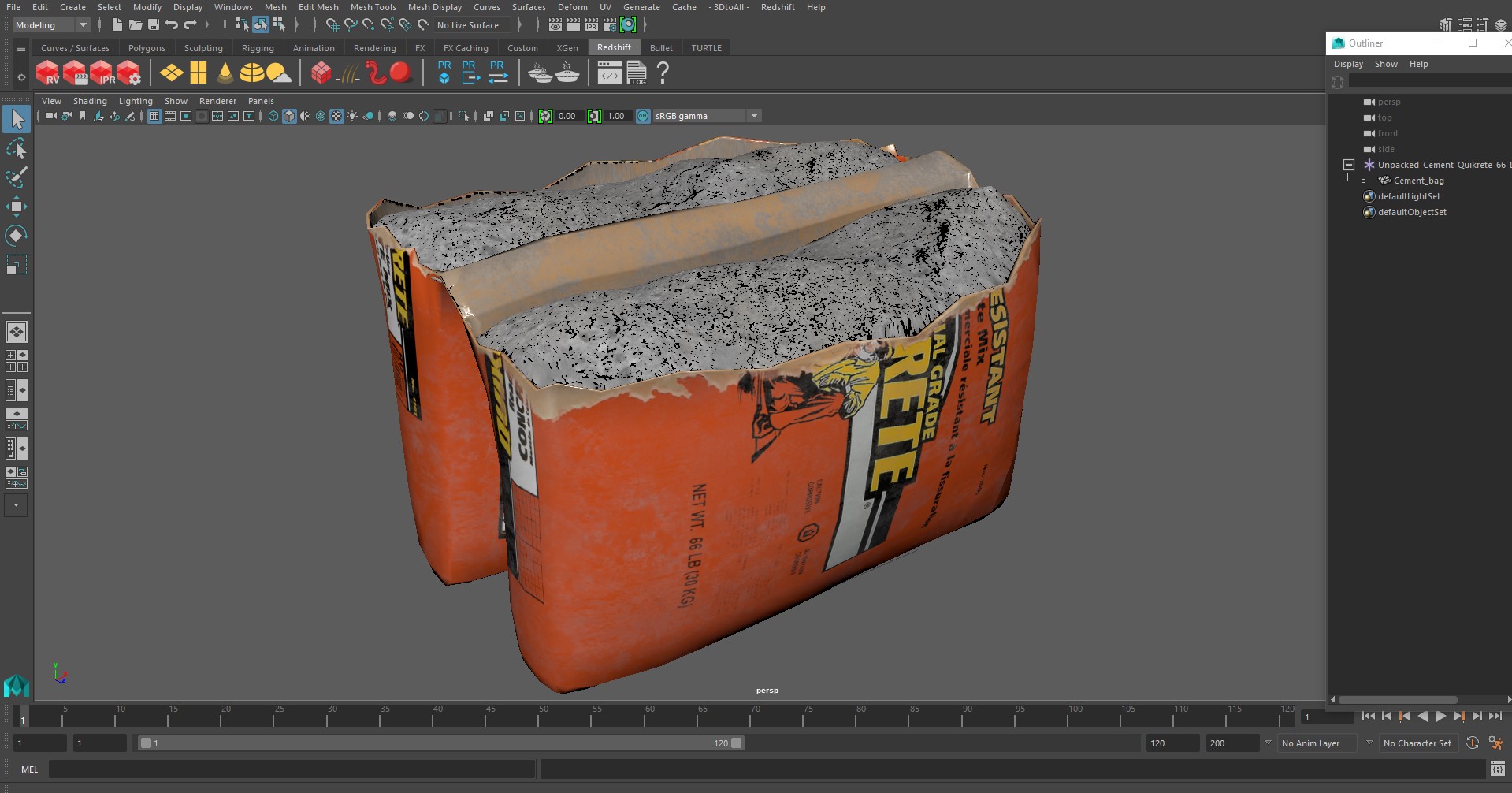The image size is (1512, 793).
Task: Click the range slider bar
Action: click(440, 743)
